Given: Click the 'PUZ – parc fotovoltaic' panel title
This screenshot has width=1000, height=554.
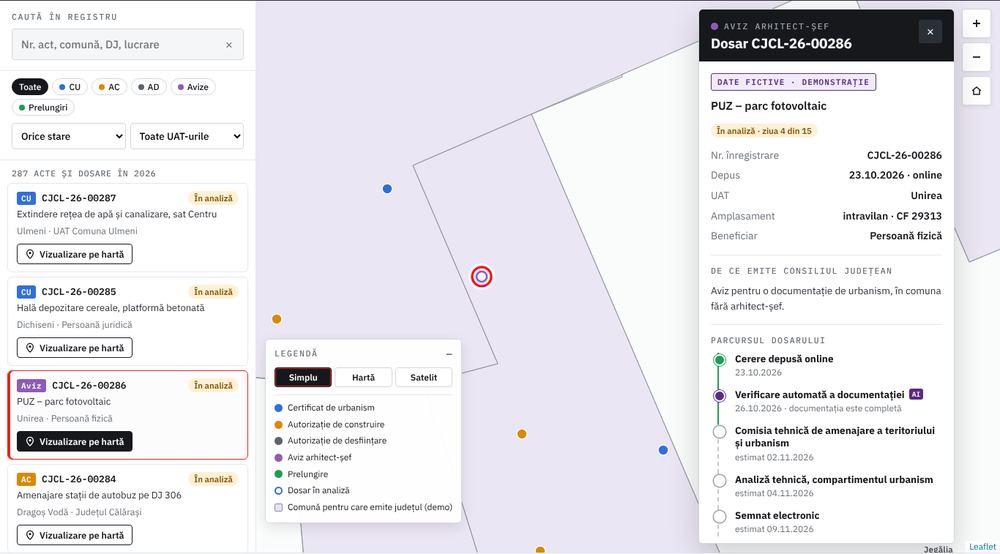Looking at the screenshot, I should tap(768, 106).
